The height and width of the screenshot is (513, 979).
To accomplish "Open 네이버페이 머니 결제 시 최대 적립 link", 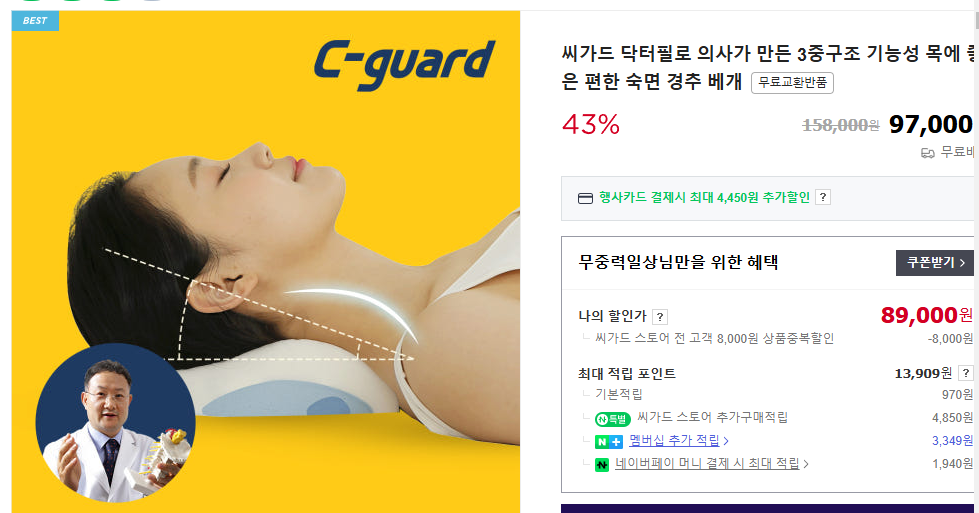I will [707, 464].
